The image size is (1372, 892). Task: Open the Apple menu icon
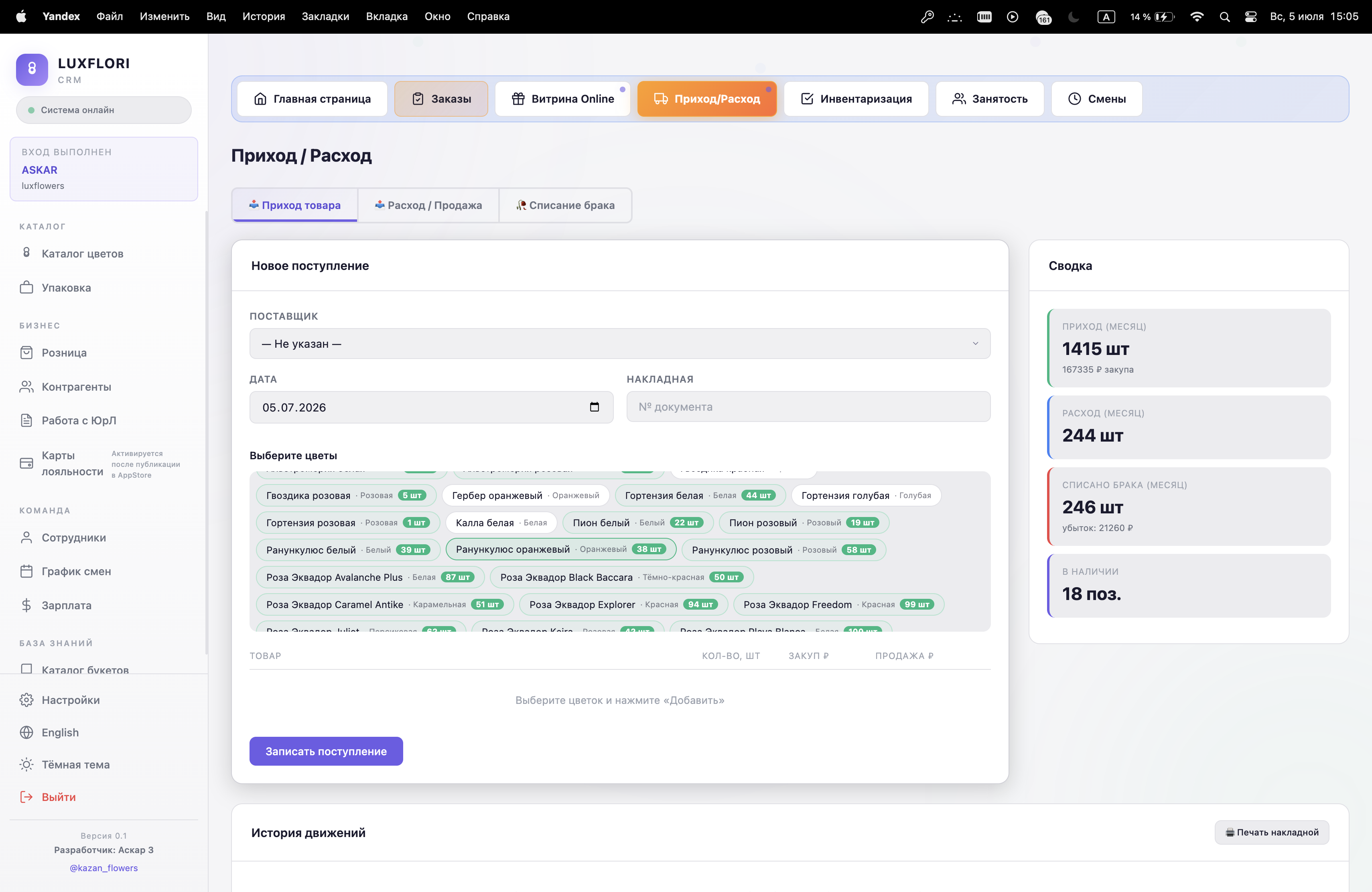pyautogui.click(x=21, y=16)
